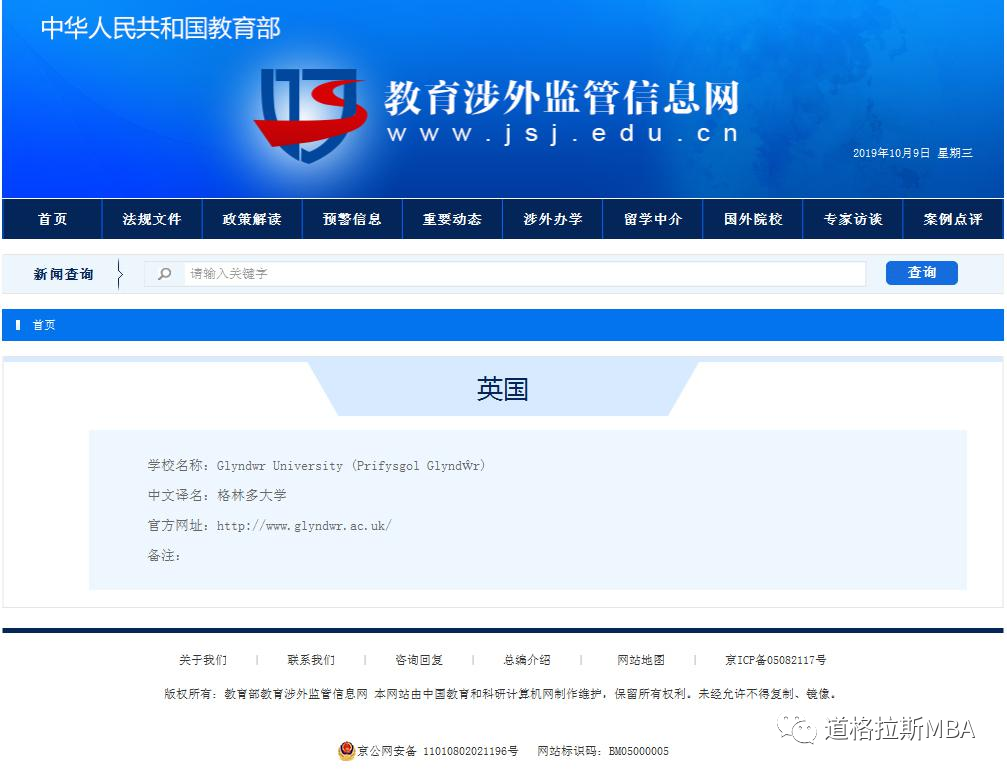Click the 教育涉外监管信息网 site title
The image size is (1007, 773).
561,98
